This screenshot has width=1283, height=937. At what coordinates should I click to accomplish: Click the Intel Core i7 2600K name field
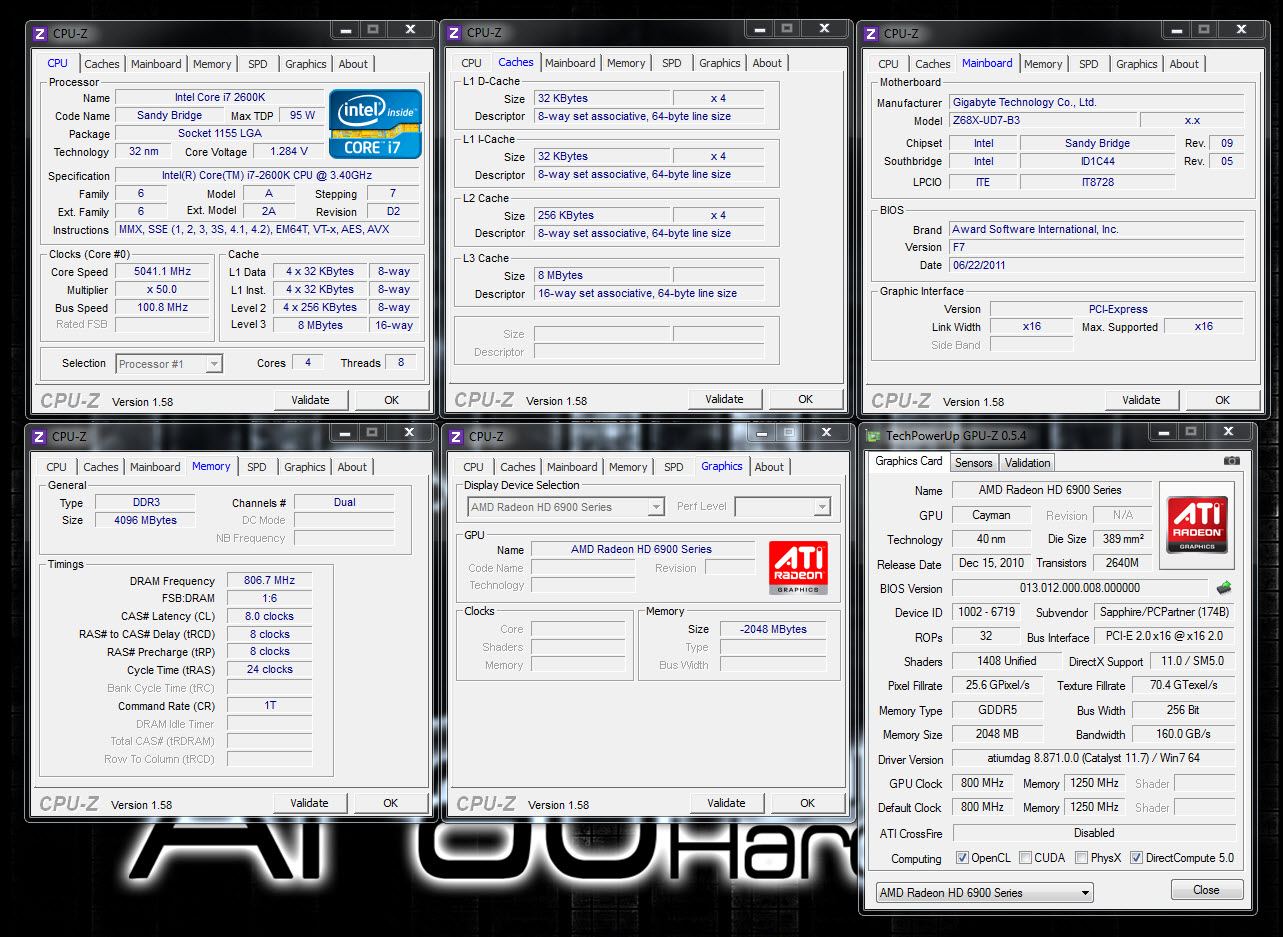point(219,98)
